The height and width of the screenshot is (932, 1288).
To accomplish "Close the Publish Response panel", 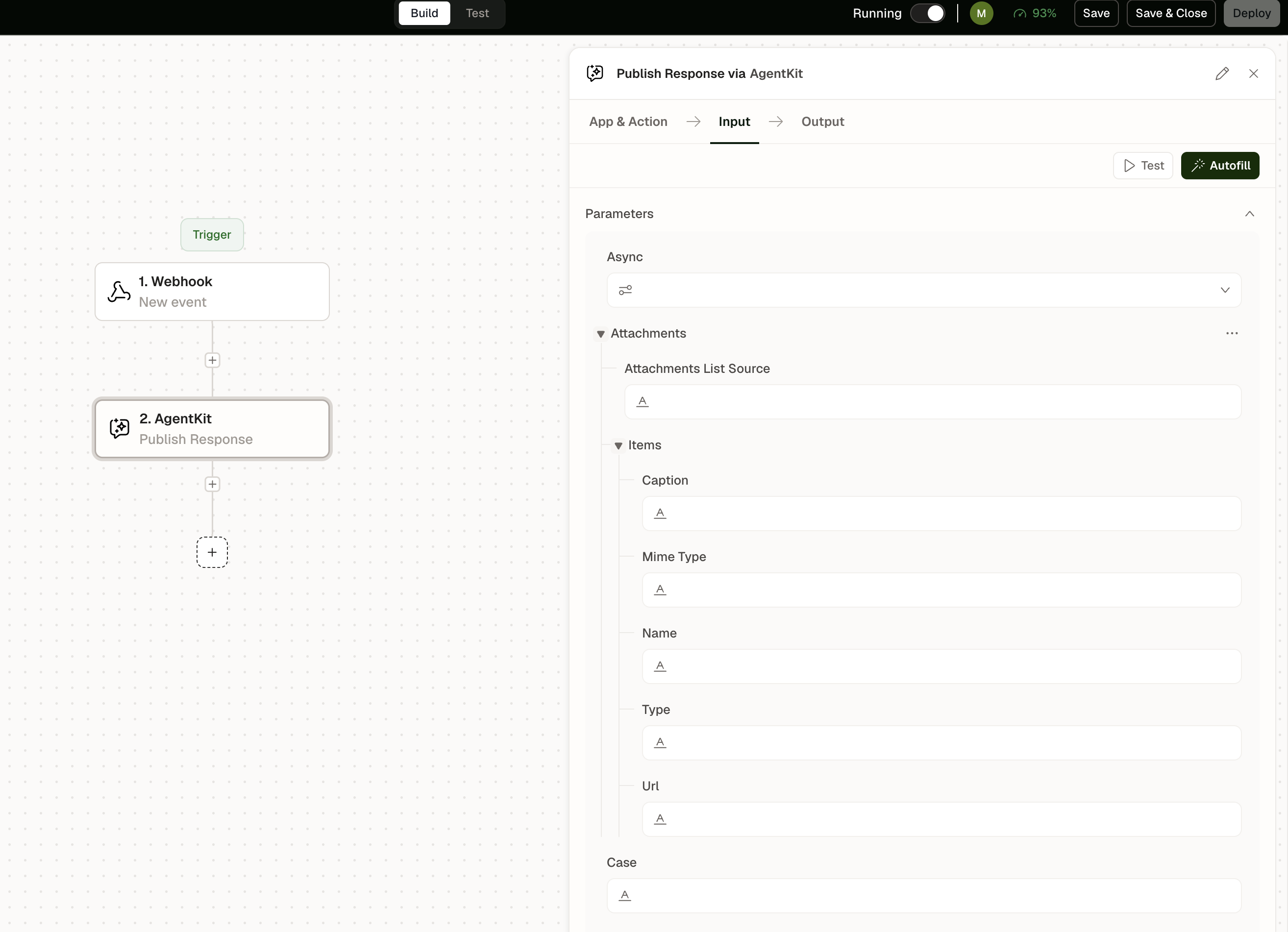I will pyautogui.click(x=1253, y=74).
